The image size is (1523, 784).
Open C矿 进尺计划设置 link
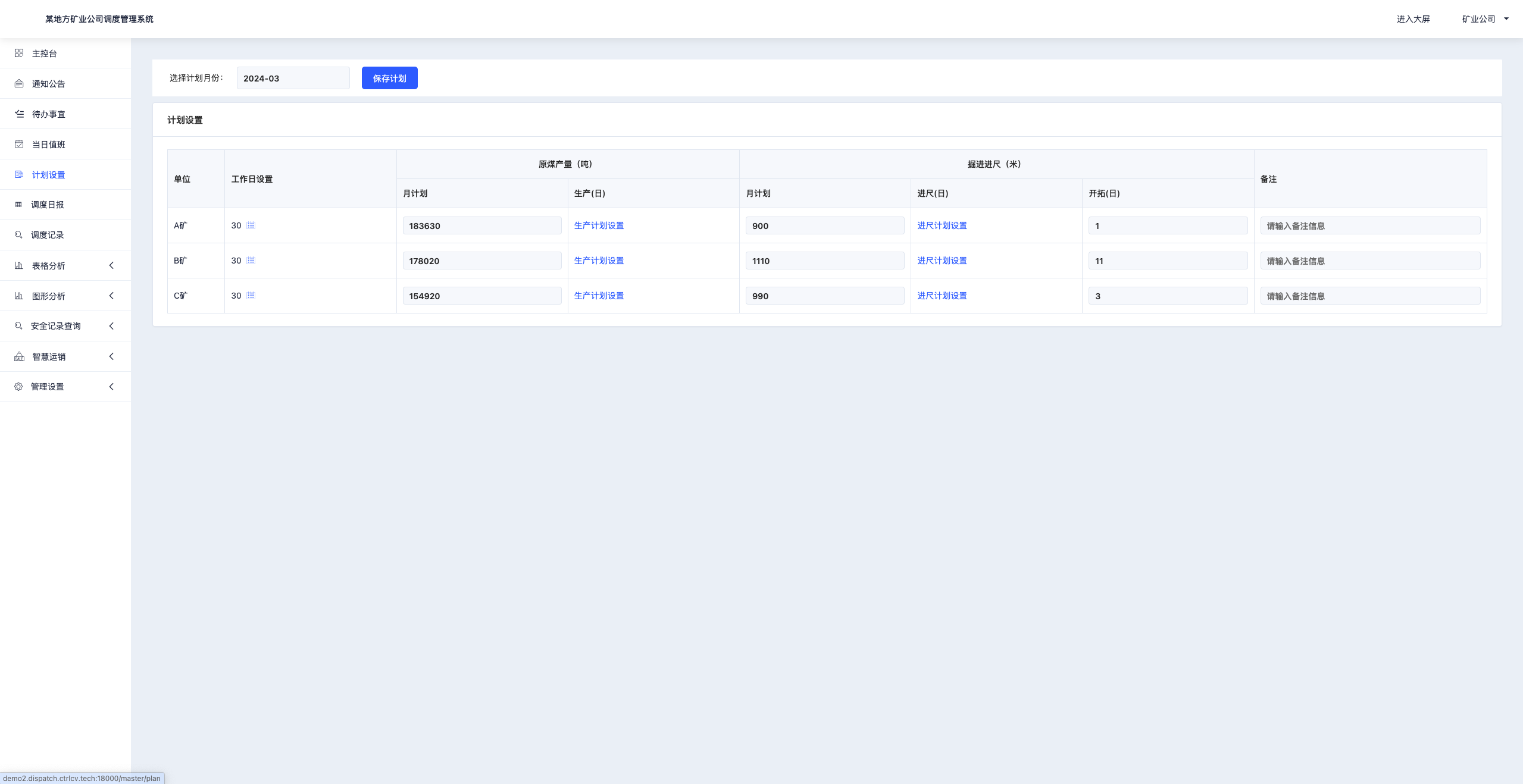click(x=942, y=296)
